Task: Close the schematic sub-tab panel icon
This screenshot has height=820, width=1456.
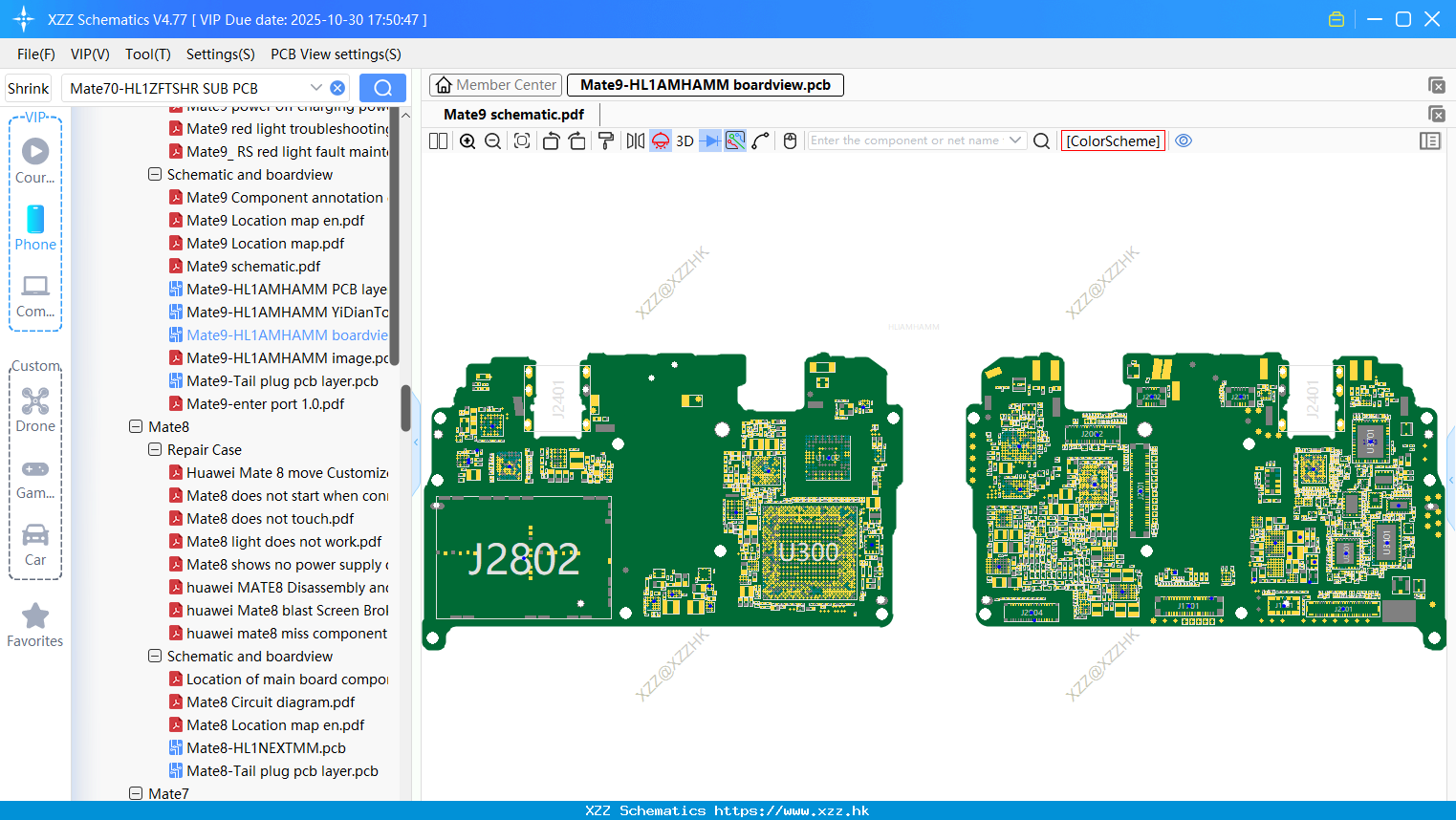Action: coord(1436,114)
